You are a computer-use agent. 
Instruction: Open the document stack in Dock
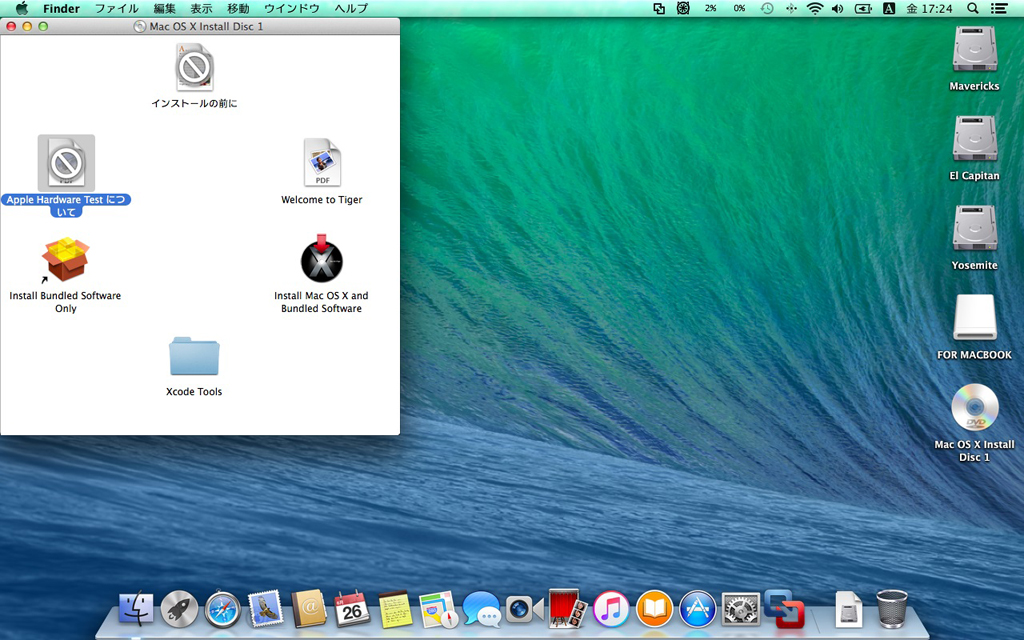click(x=849, y=609)
